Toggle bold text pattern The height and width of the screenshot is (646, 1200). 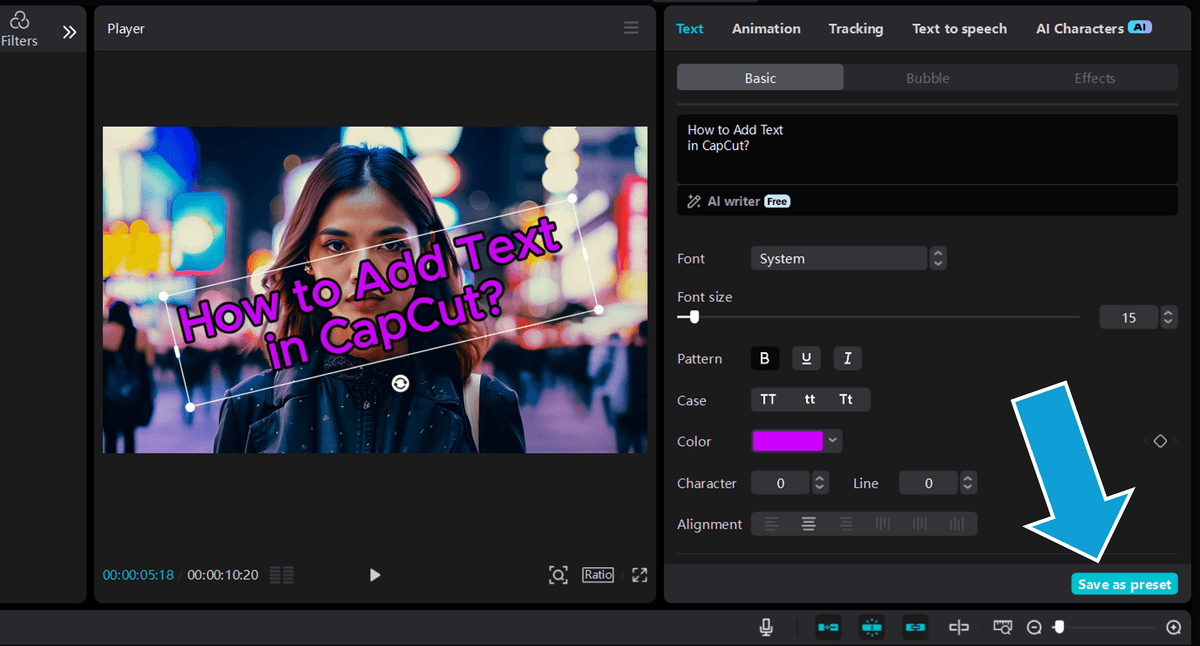pos(765,358)
